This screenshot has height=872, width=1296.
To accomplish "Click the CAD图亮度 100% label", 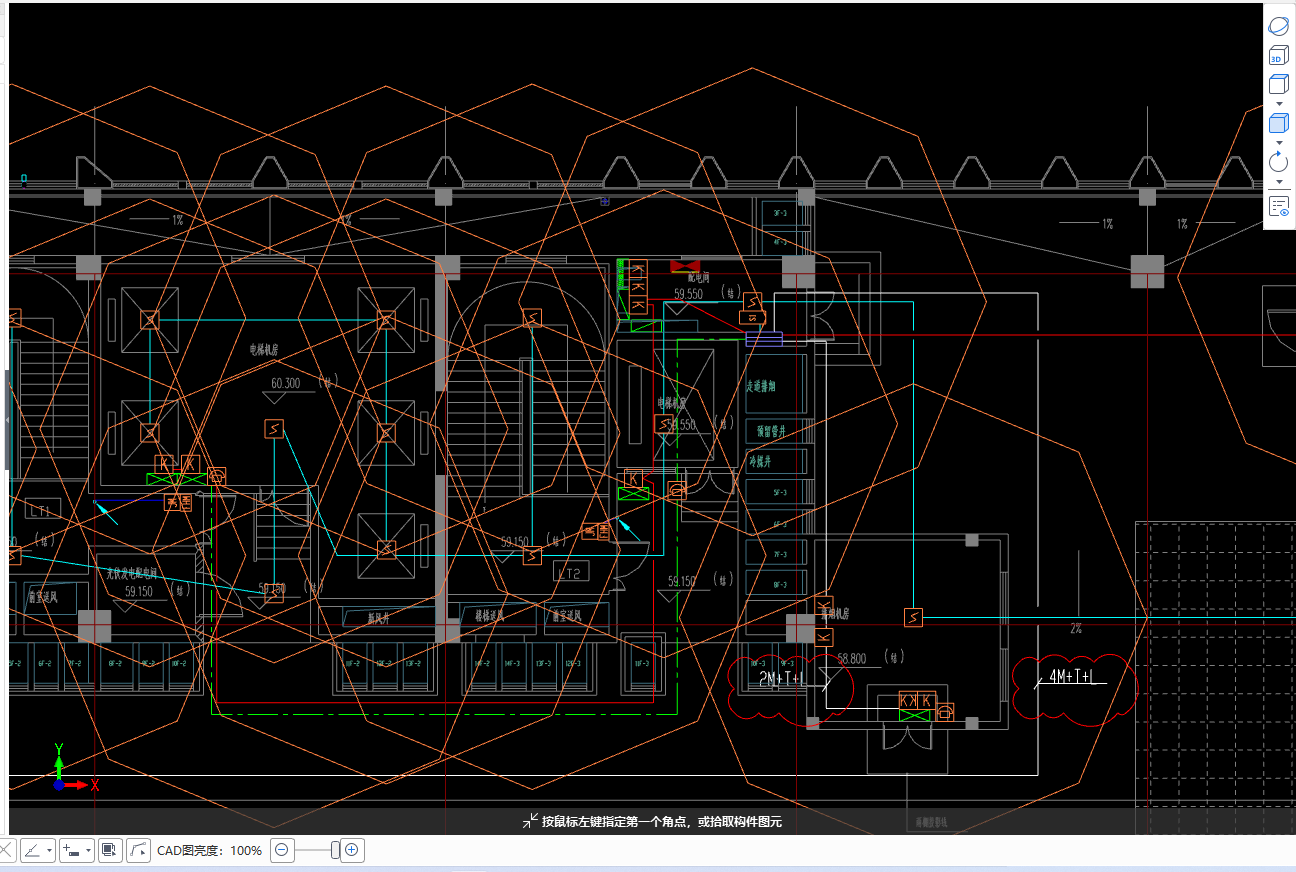I will point(210,851).
